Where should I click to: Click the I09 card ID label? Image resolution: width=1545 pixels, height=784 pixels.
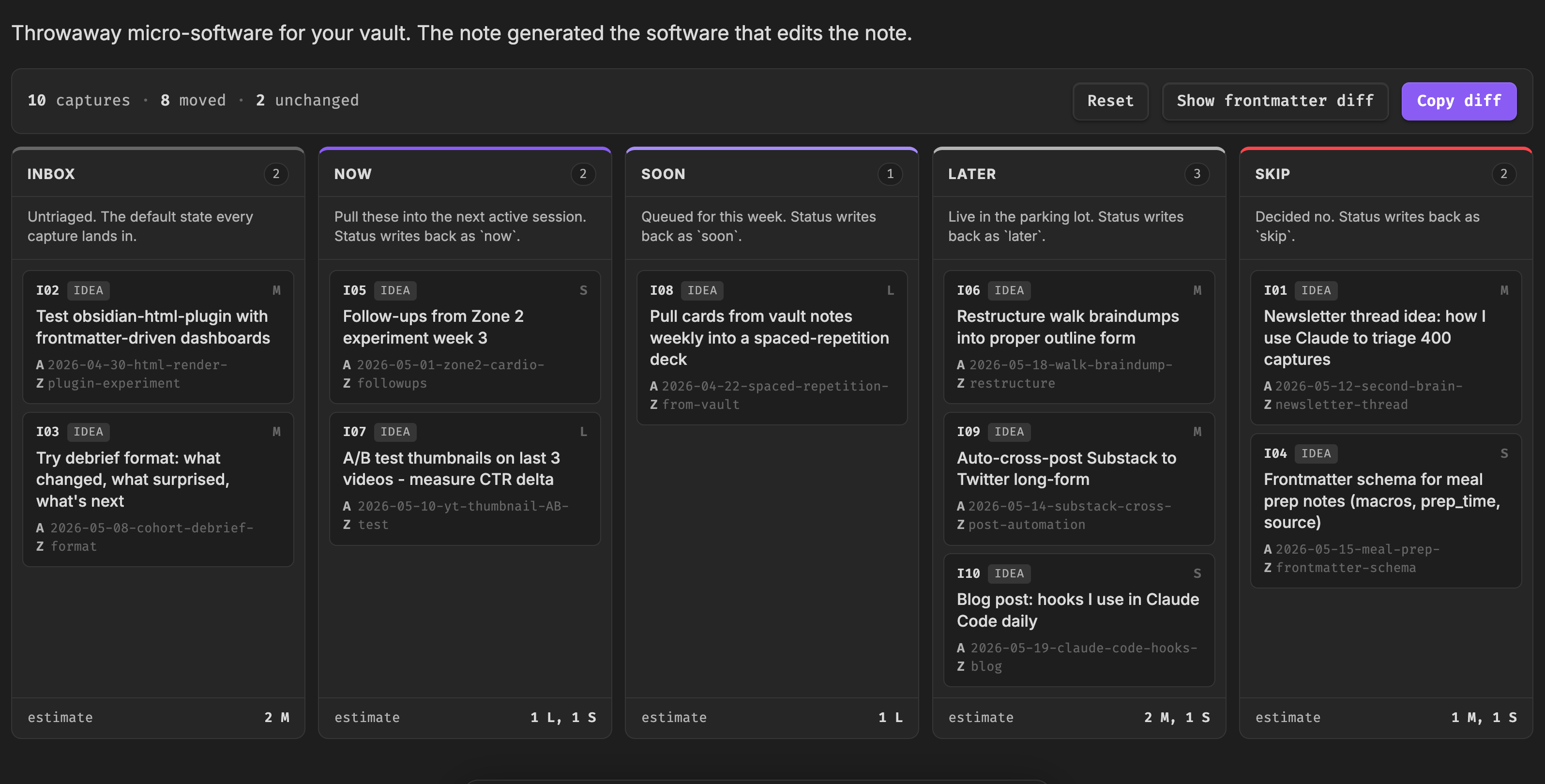[x=969, y=432]
